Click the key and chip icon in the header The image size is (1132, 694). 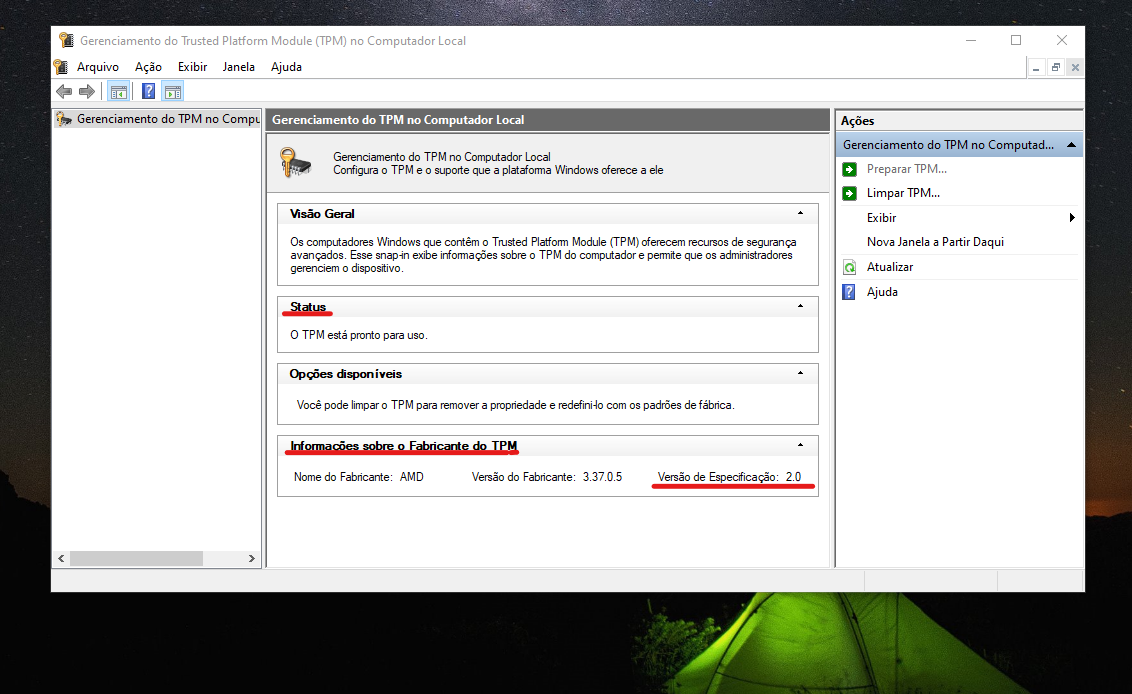295,162
